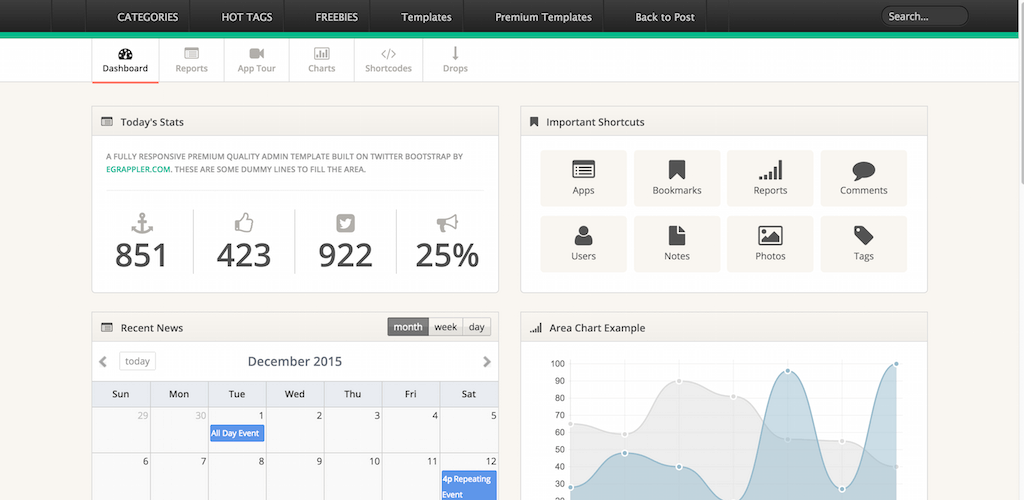Open the Reports signal-bars shortcut

pyautogui.click(x=770, y=178)
